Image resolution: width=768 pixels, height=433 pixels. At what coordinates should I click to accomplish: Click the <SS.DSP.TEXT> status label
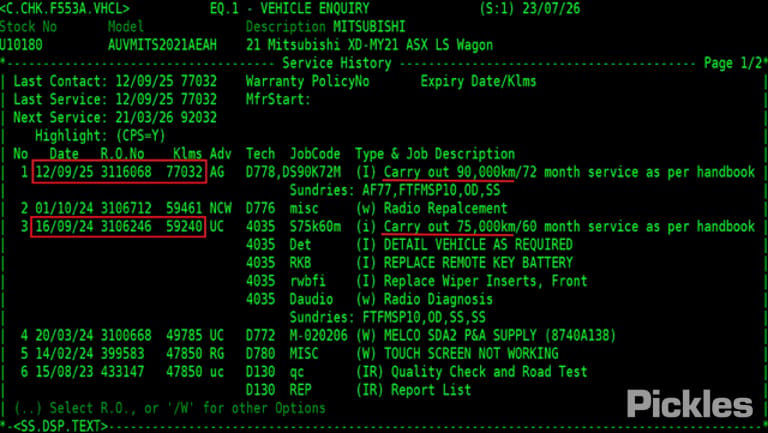(60, 426)
